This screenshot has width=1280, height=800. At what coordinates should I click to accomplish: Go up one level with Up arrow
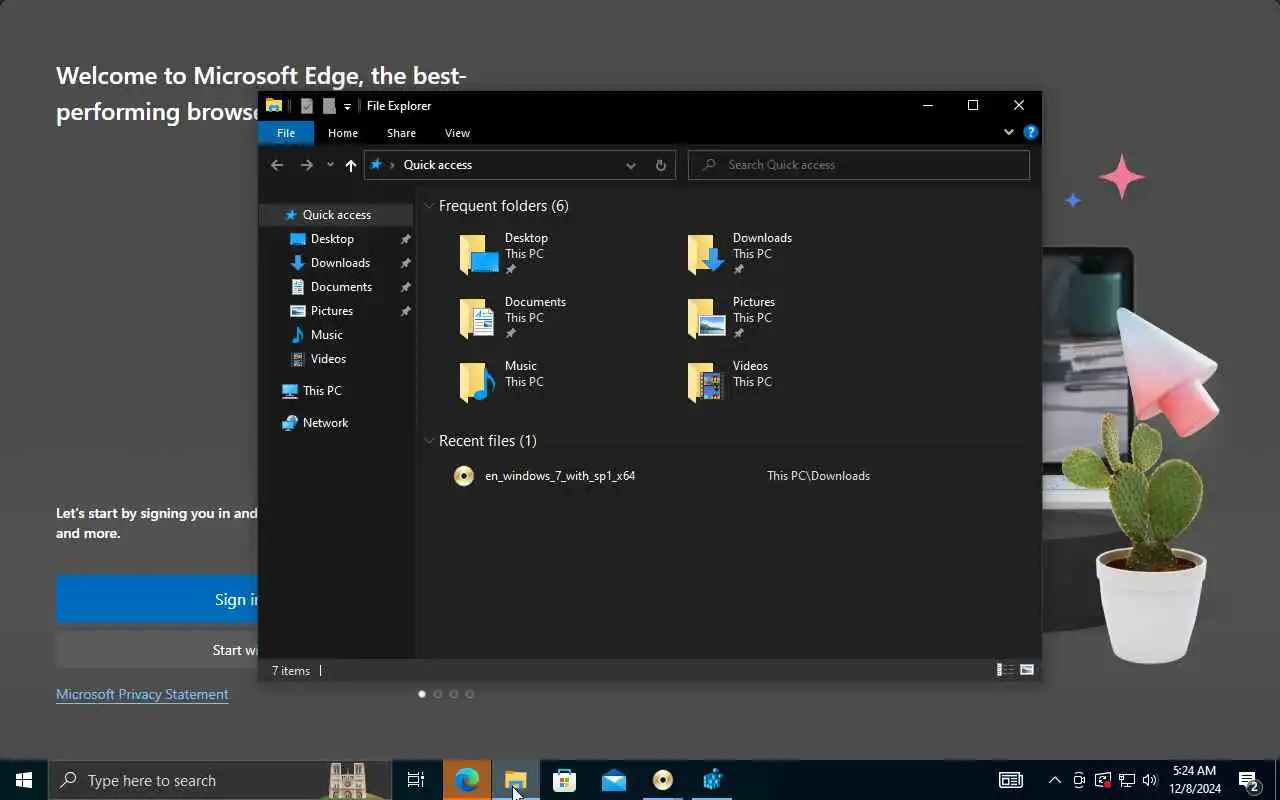(x=351, y=165)
